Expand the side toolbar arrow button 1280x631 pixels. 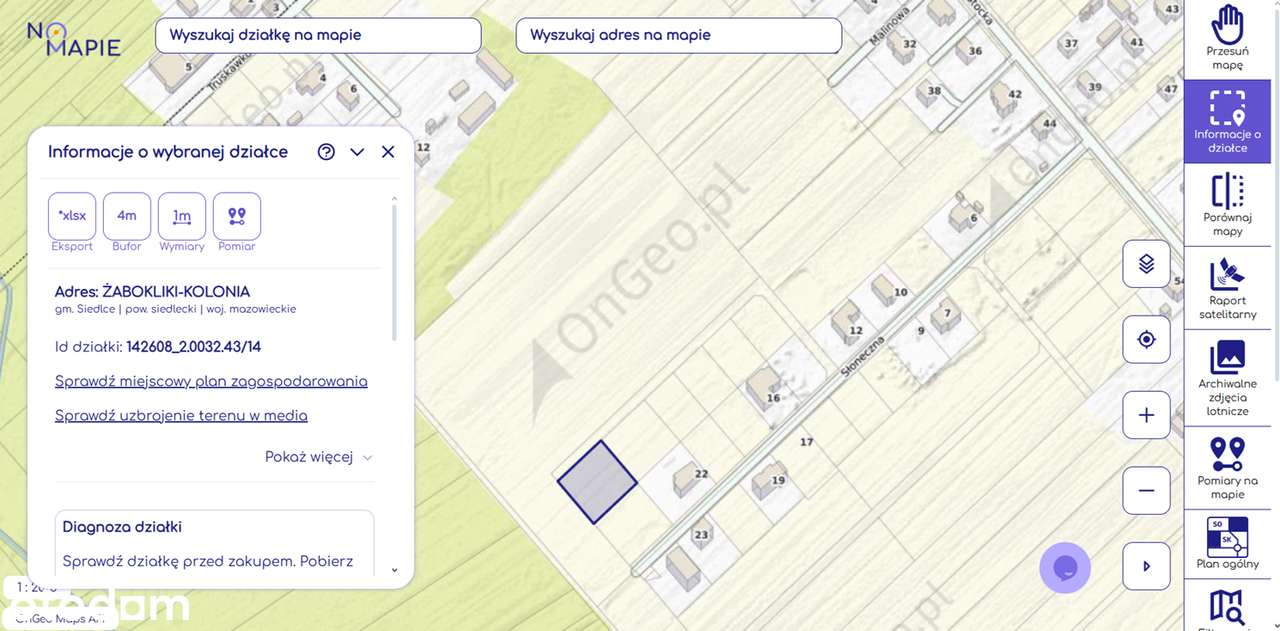1146,566
